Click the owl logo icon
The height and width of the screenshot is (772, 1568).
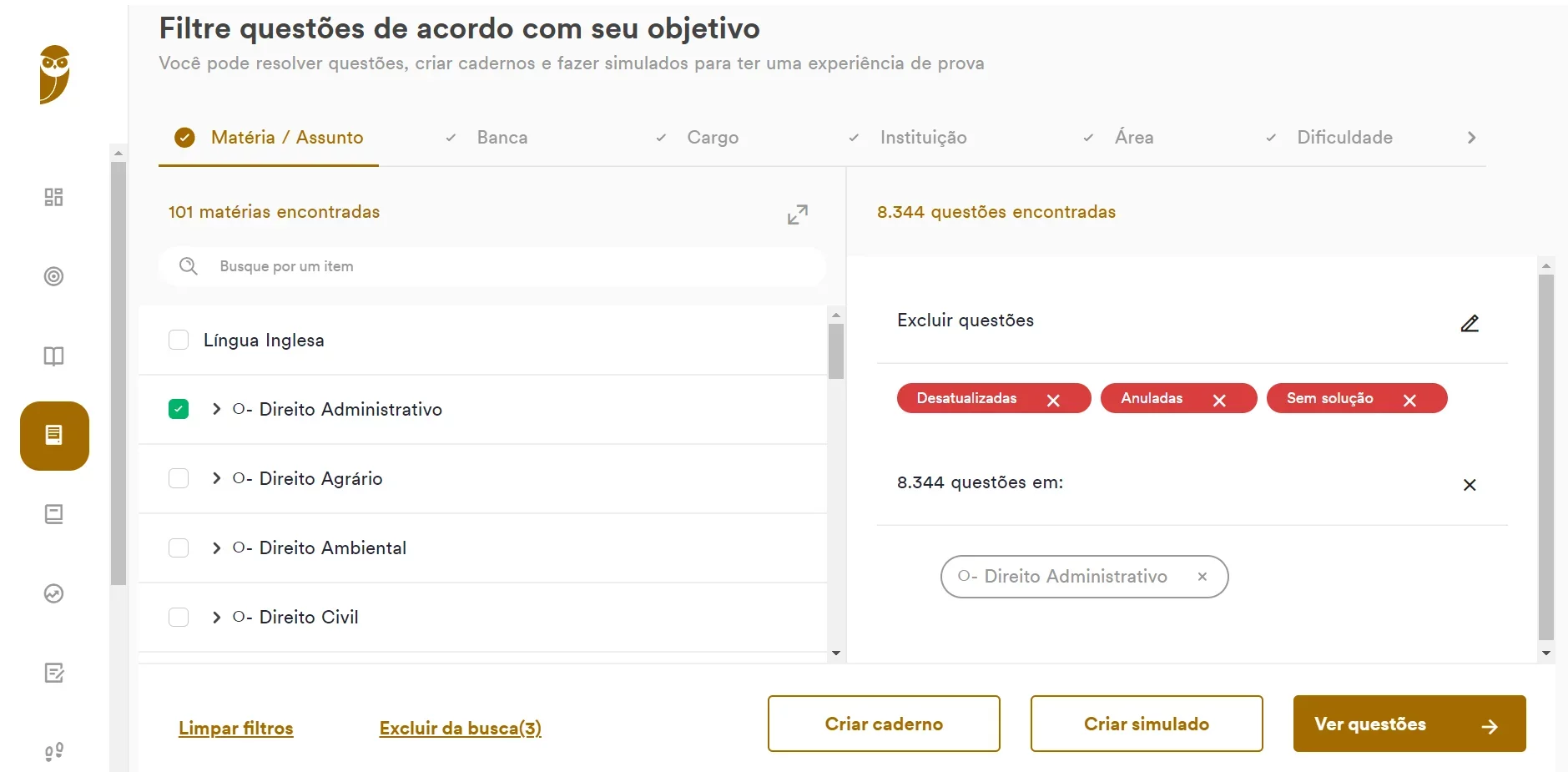[54, 74]
